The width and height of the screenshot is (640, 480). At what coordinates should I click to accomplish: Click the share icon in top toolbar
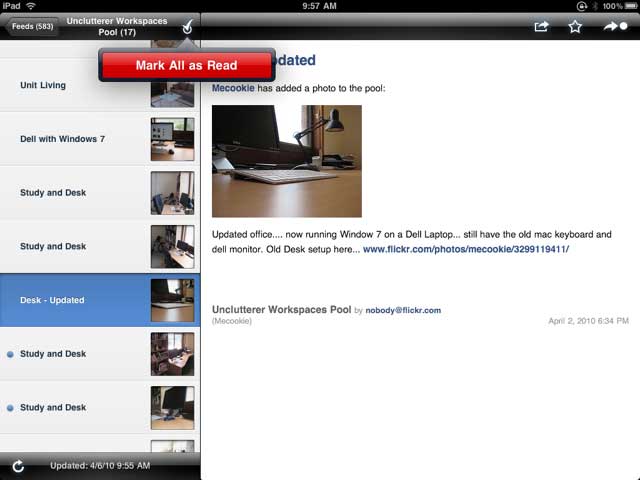tap(541, 27)
